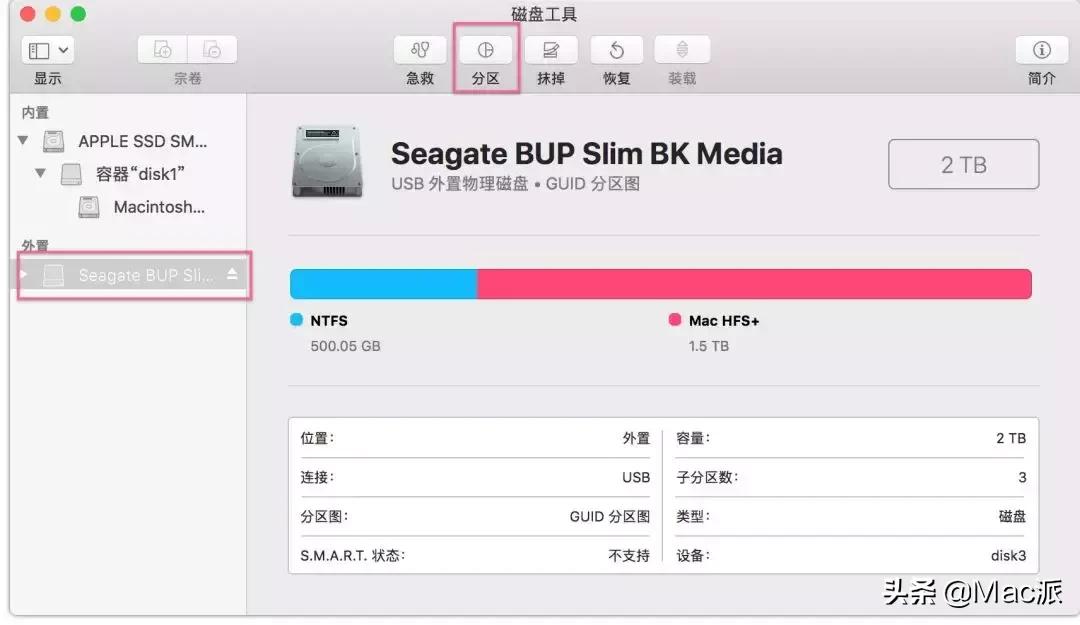
Task: Select APPLE SSD disk in sidebar
Action: tap(142, 141)
